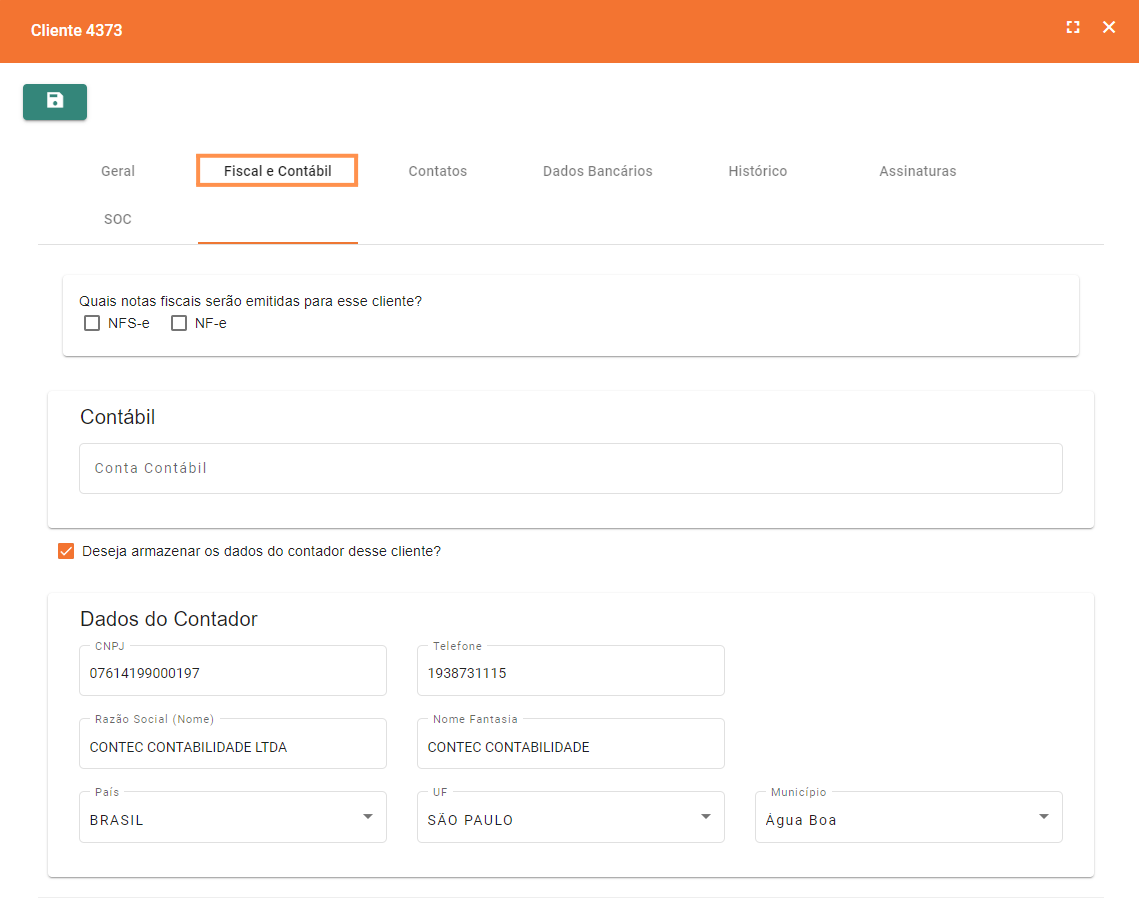Select the Histórico tab

758,171
